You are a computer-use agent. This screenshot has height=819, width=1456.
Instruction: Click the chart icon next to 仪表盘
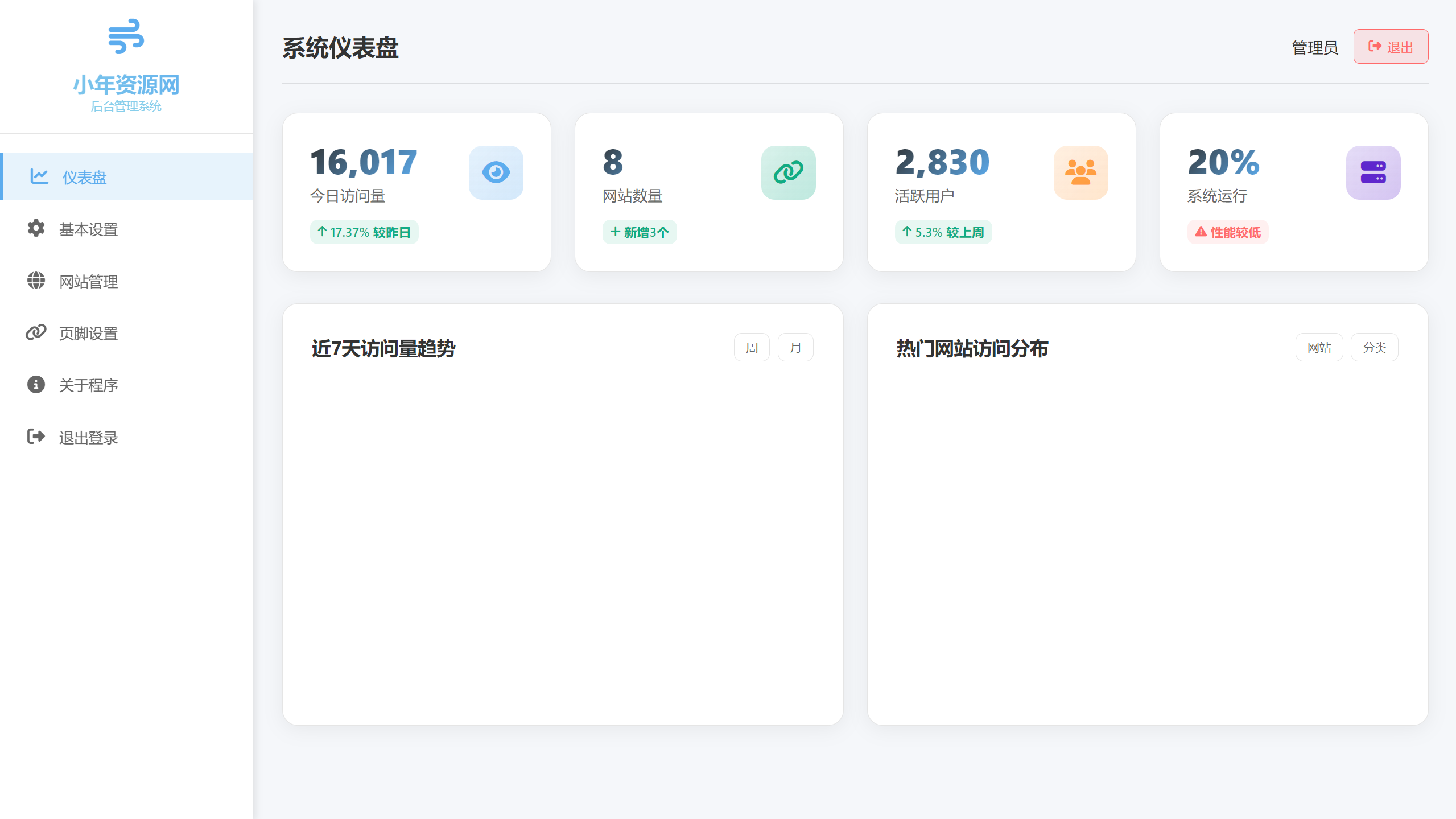36,176
